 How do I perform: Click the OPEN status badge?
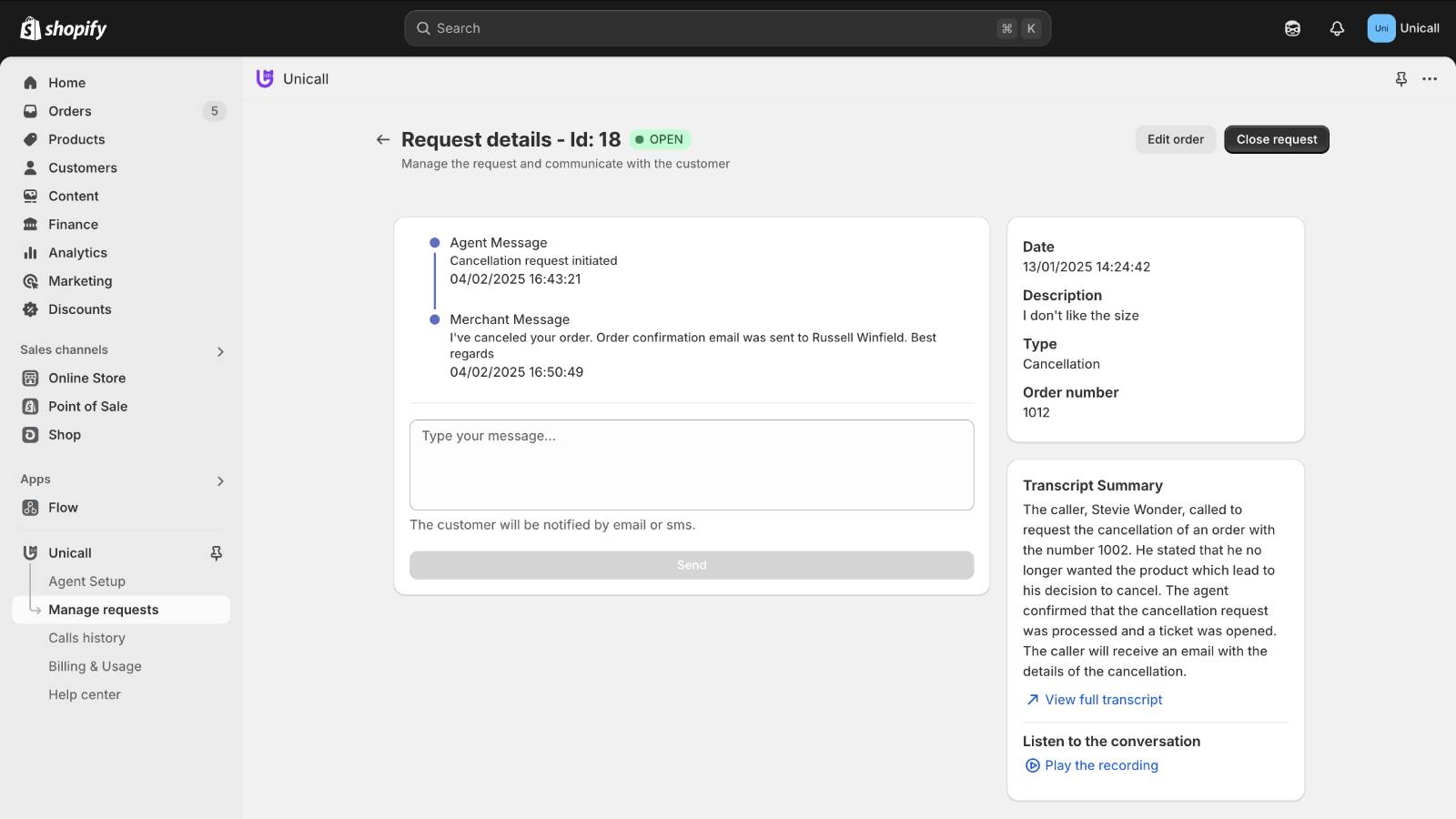[660, 139]
